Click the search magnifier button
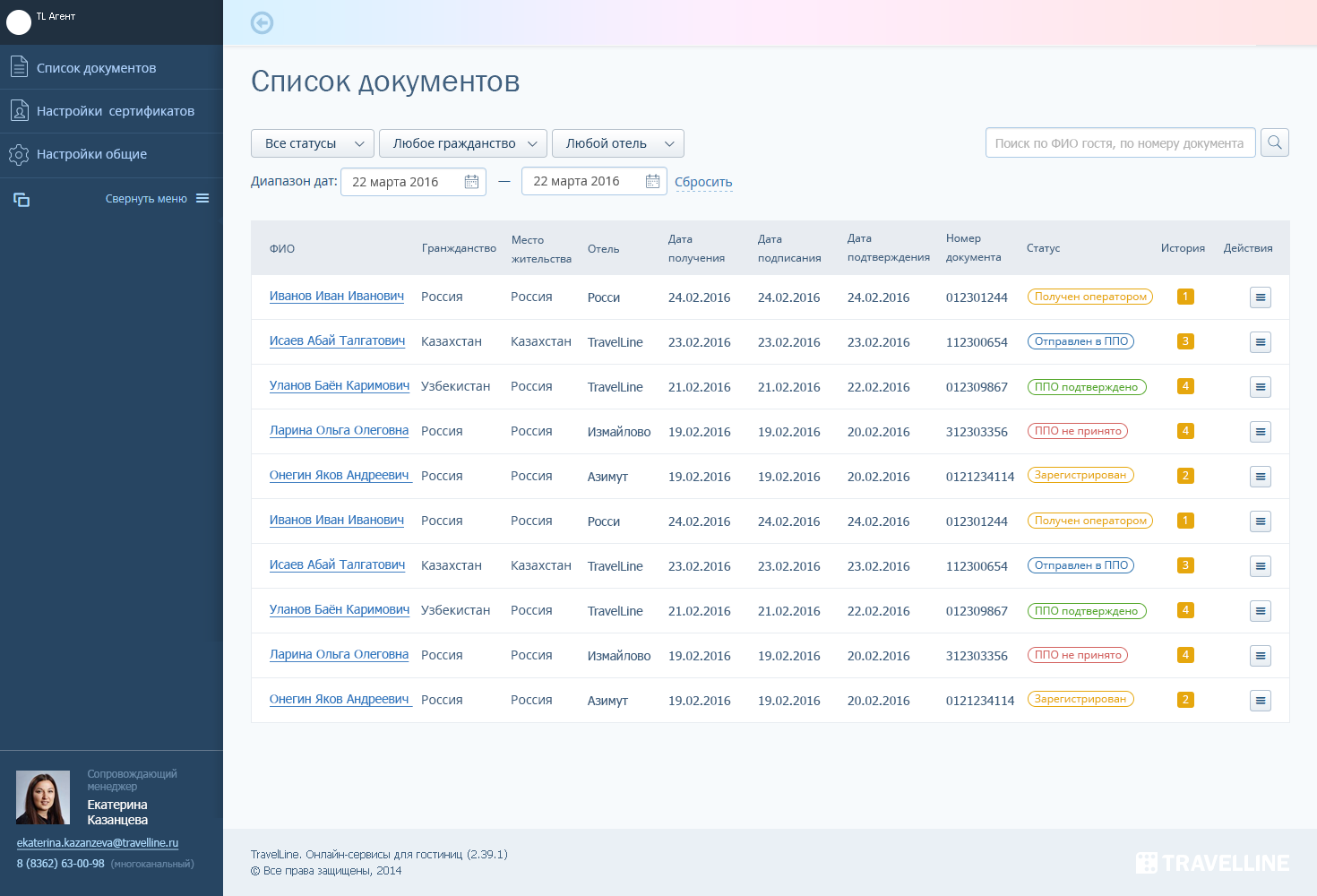Image resolution: width=1317 pixels, height=896 pixels. pyautogui.click(x=1274, y=142)
